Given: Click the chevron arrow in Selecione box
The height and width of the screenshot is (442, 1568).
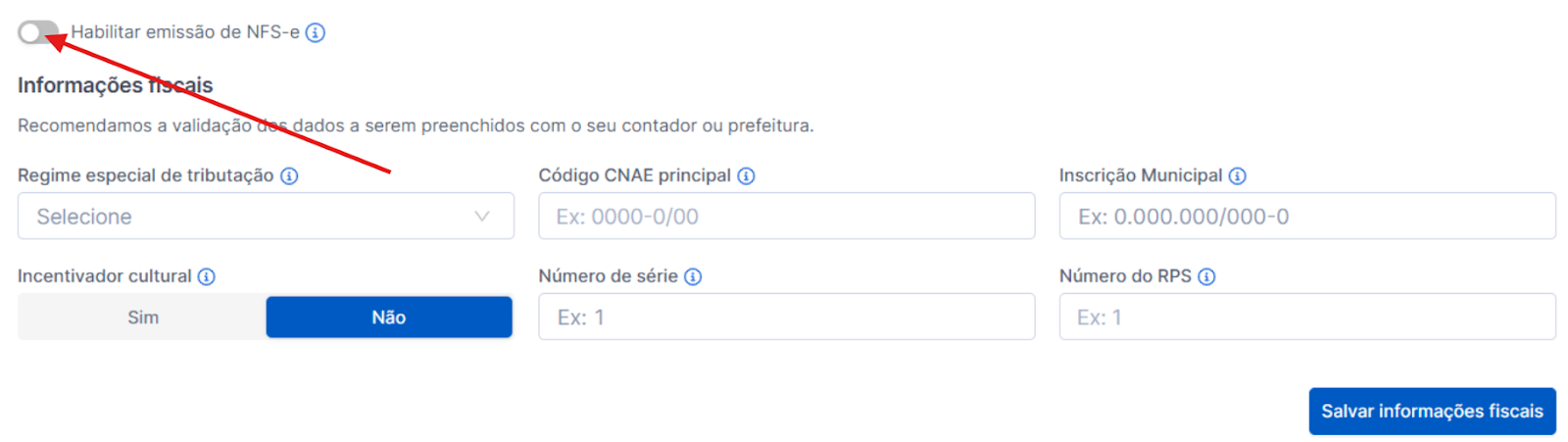Looking at the screenshot, I should 482,217.
